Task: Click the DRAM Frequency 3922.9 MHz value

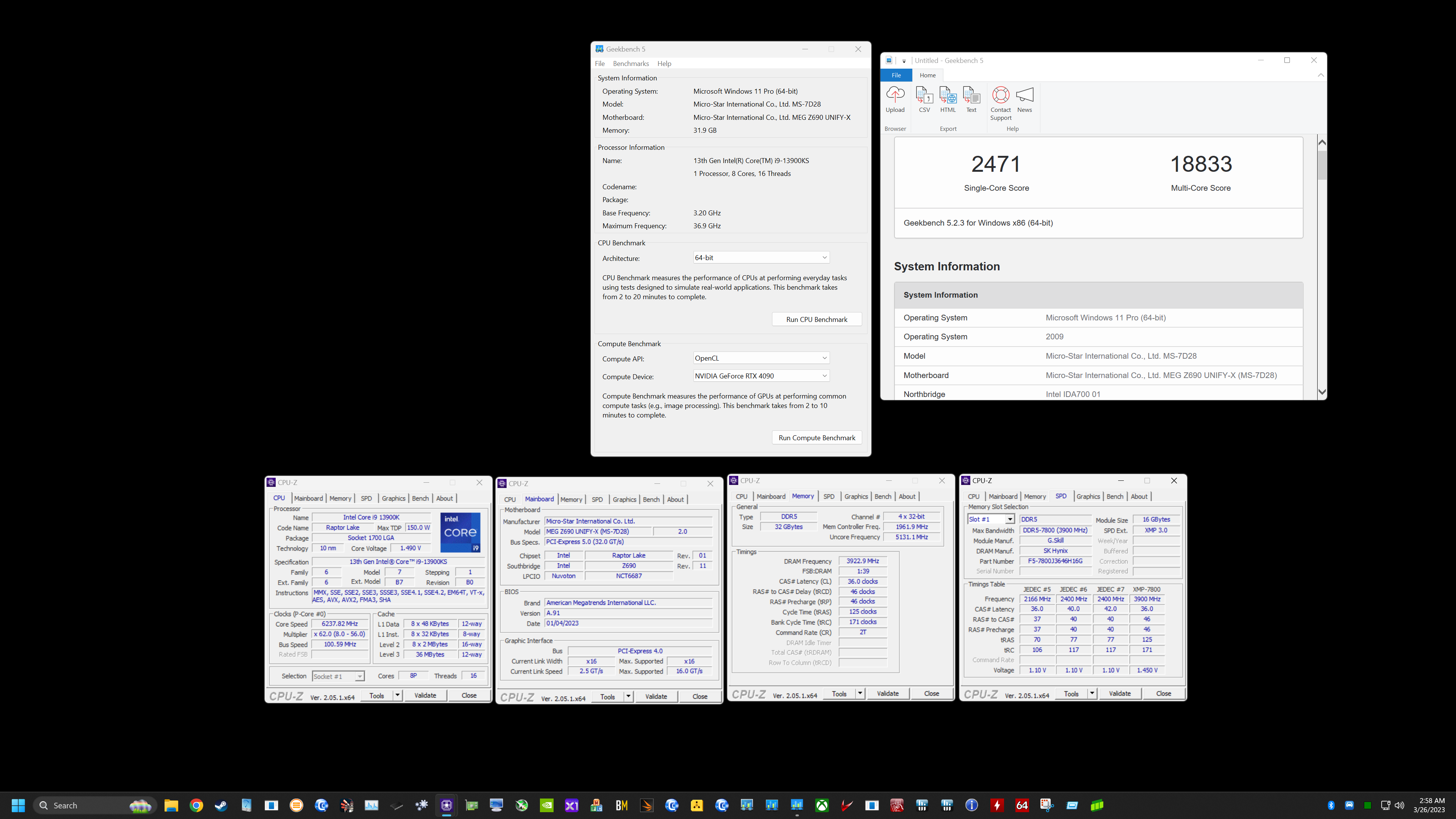Action: pos(863,561)
